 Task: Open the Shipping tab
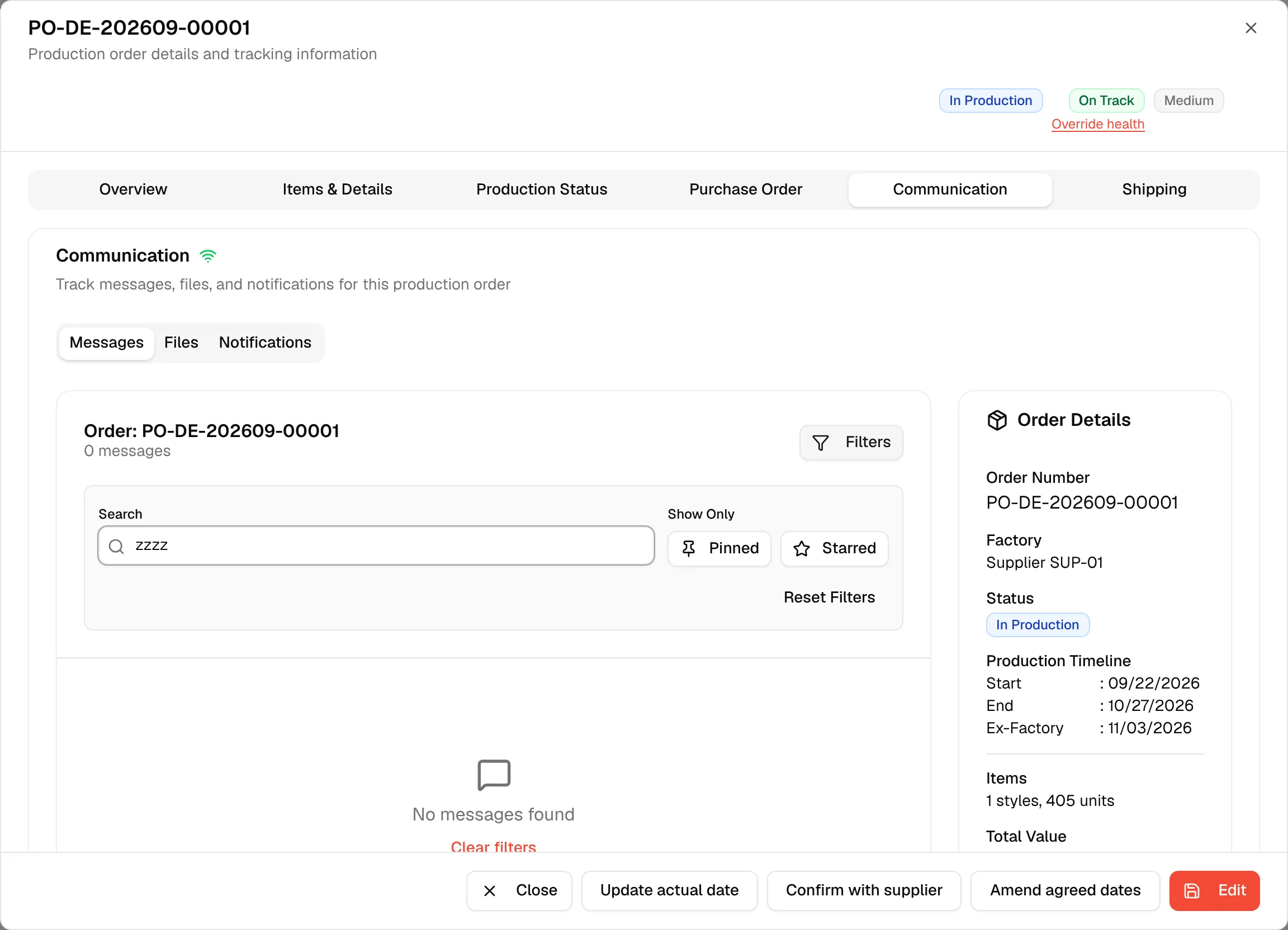pos(1154,189)
